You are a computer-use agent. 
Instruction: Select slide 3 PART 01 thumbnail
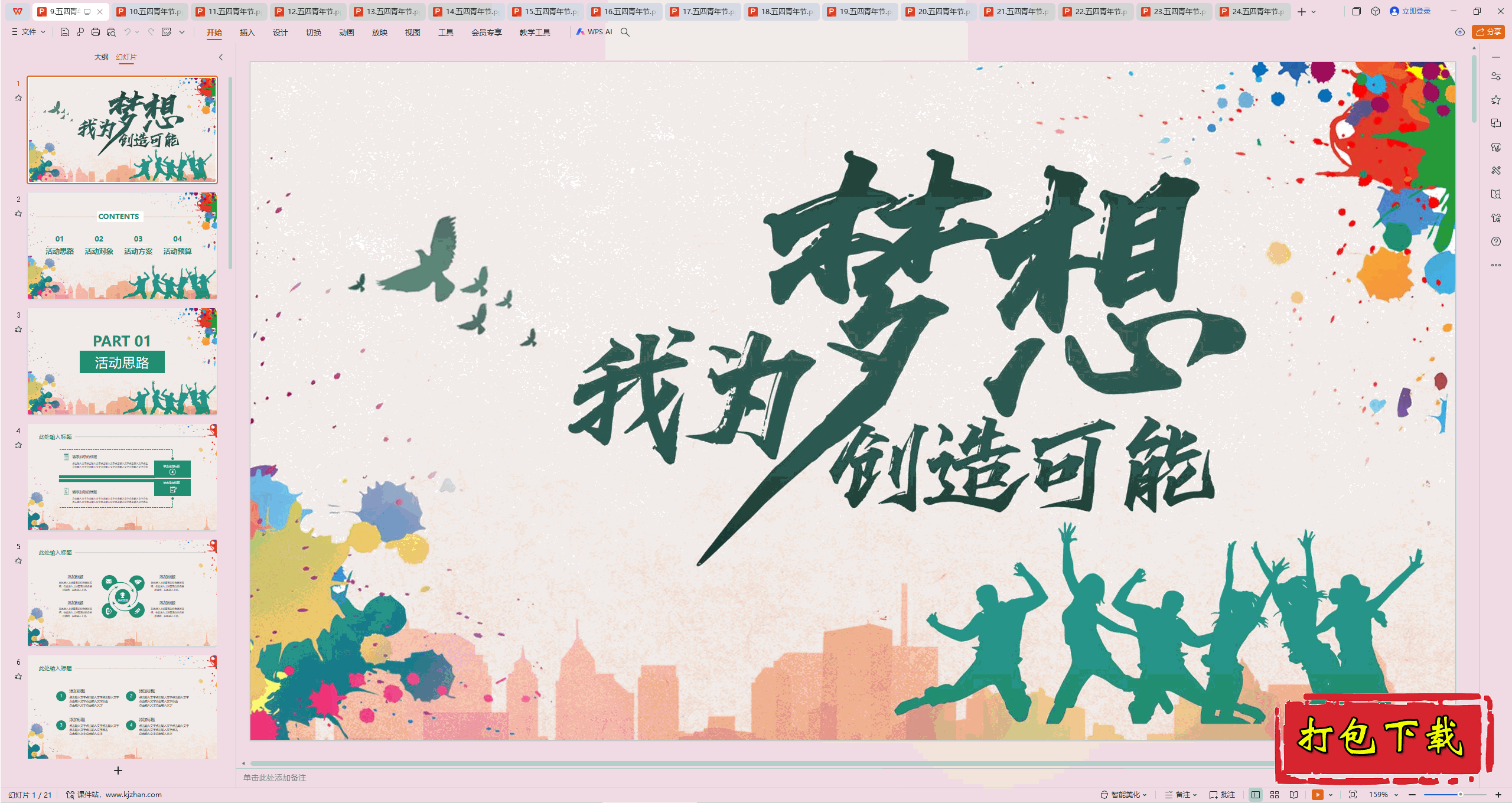click(x=122, y=361)
